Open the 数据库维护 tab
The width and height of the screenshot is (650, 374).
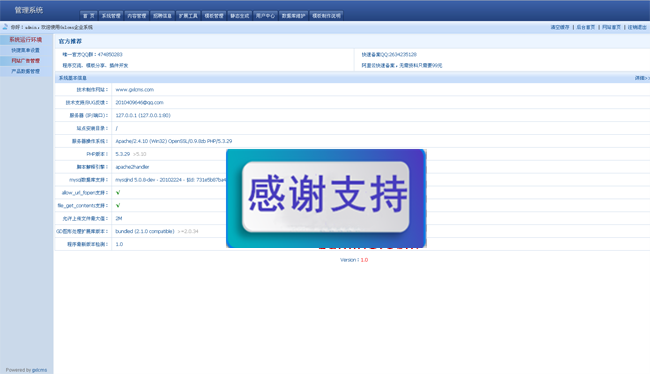pos(293,16)
